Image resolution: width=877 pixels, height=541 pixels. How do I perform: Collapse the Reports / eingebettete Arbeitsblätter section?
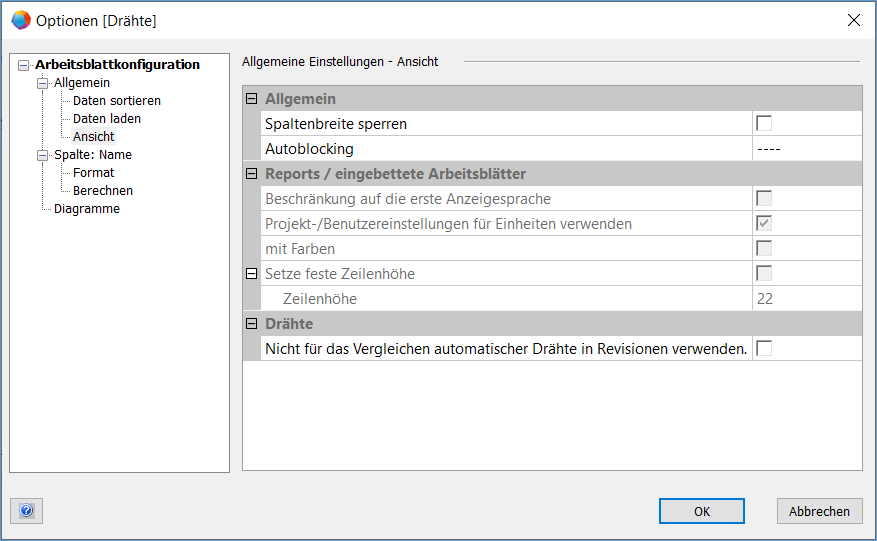click(x=252, y=174)
